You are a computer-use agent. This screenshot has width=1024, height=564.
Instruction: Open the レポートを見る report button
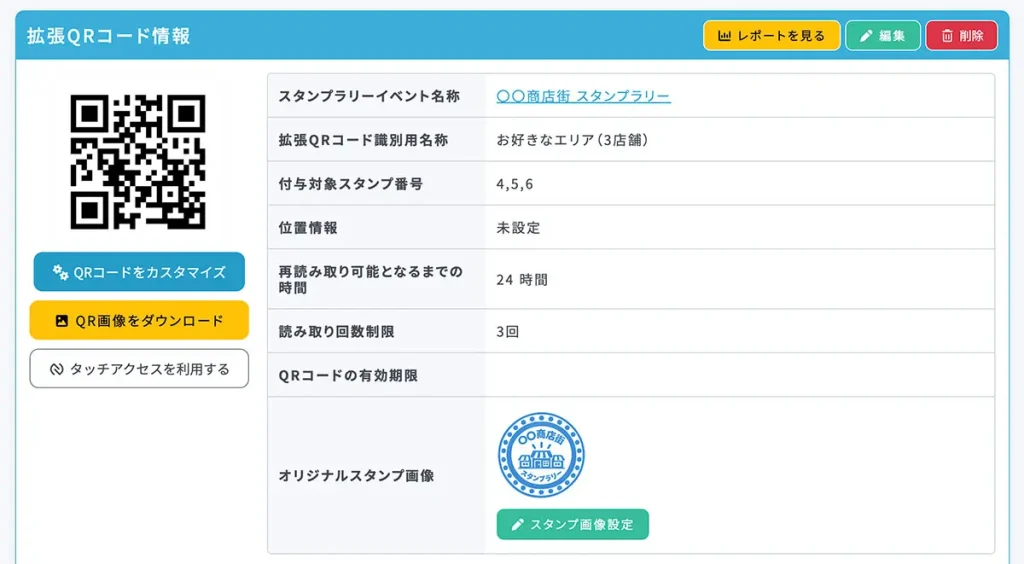point(771,36)
